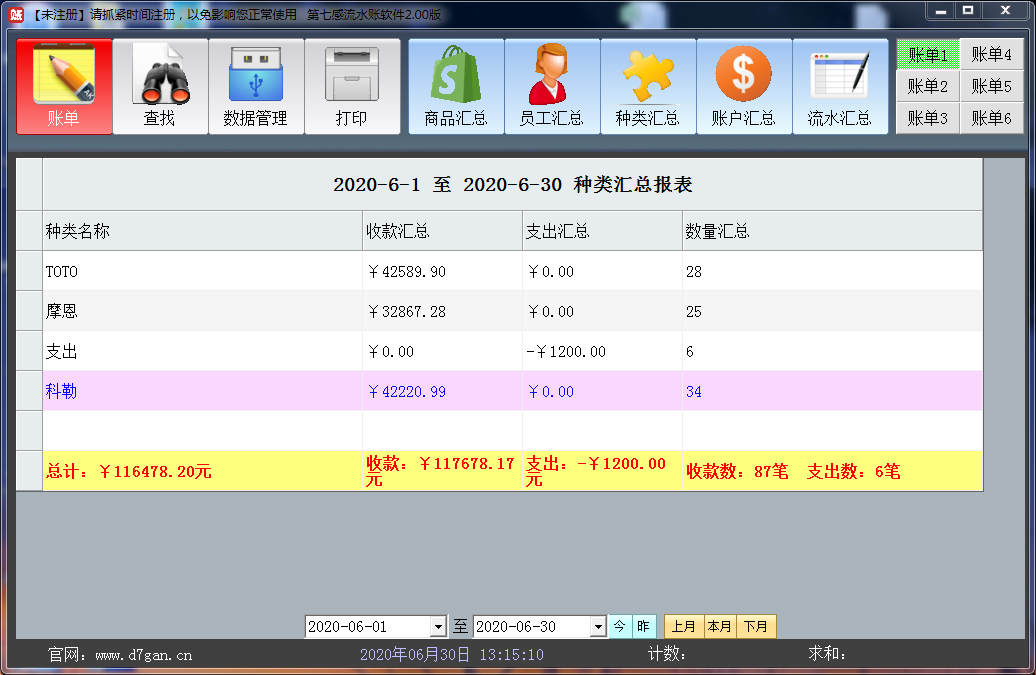Open the start date dropdown
1036x675 pixels.
438,626
